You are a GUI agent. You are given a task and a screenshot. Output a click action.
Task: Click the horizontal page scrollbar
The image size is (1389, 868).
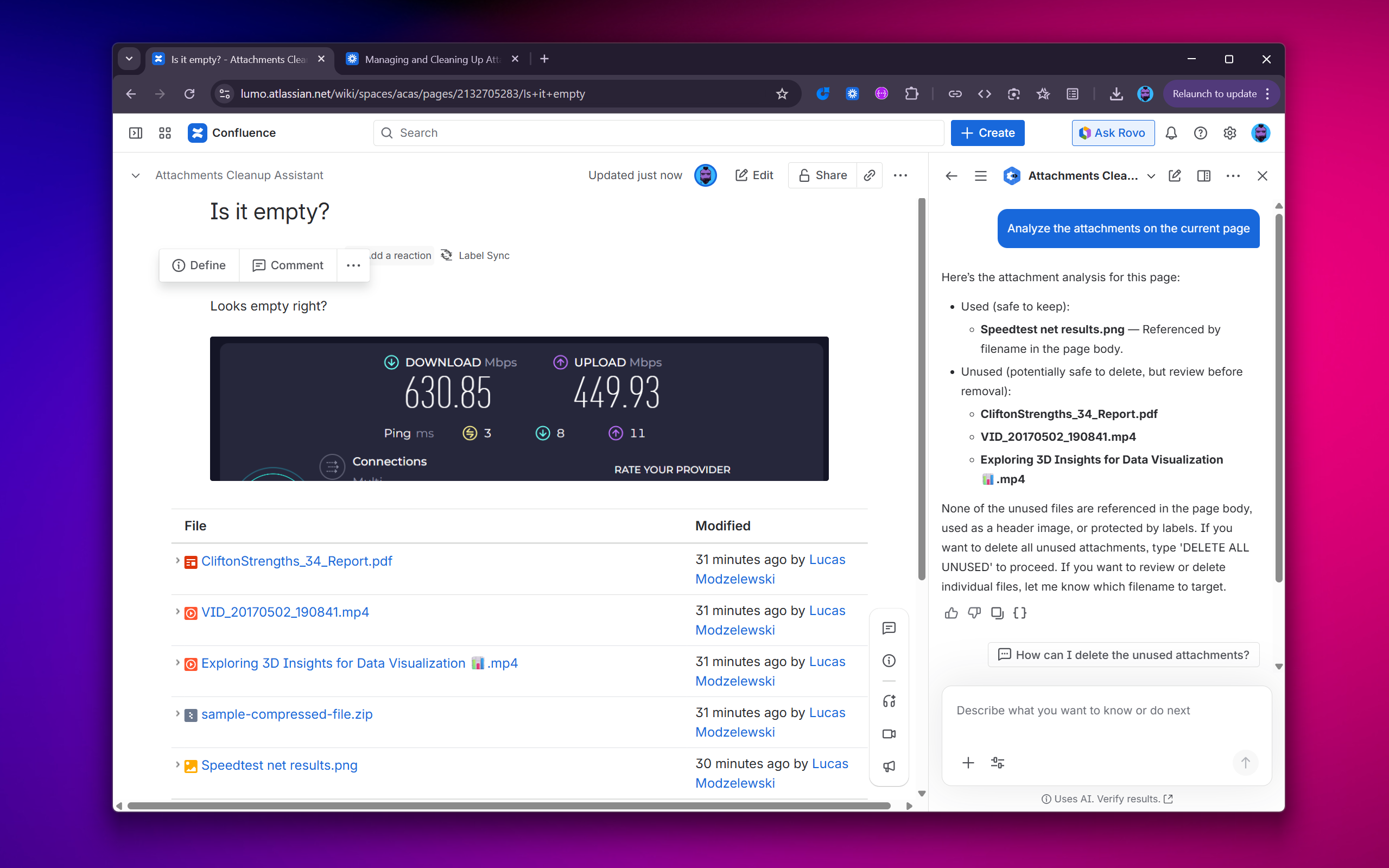pos(509,806)
